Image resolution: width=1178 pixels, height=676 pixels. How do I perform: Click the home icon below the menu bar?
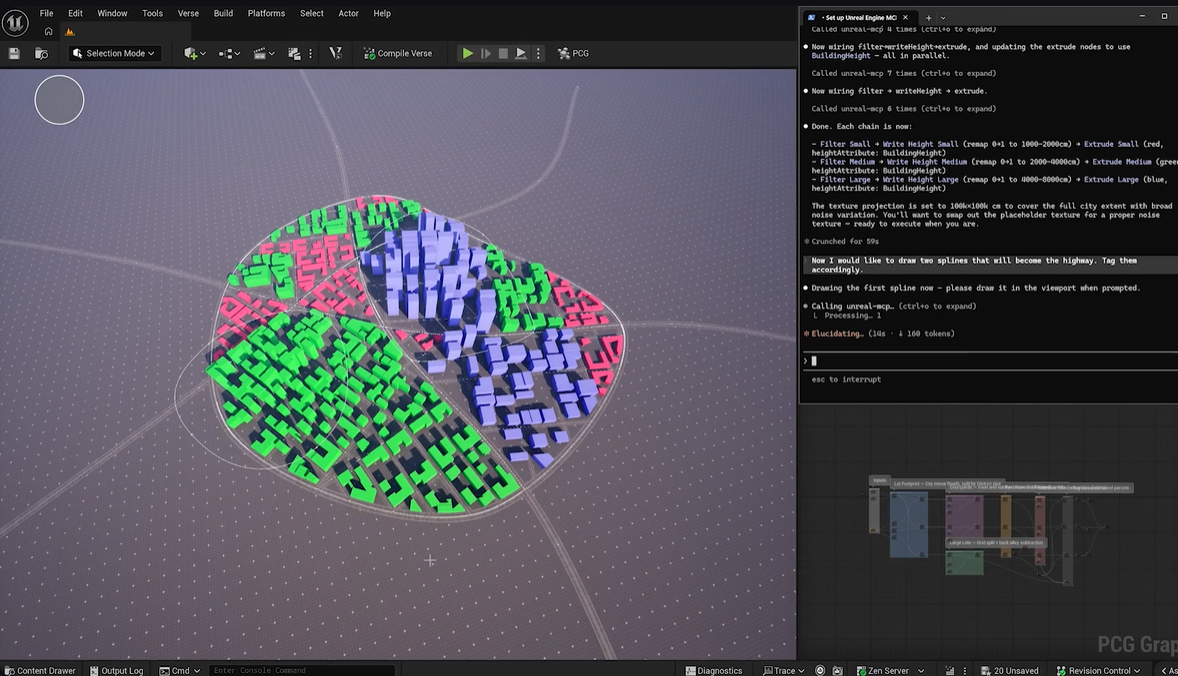coord(48,32)
